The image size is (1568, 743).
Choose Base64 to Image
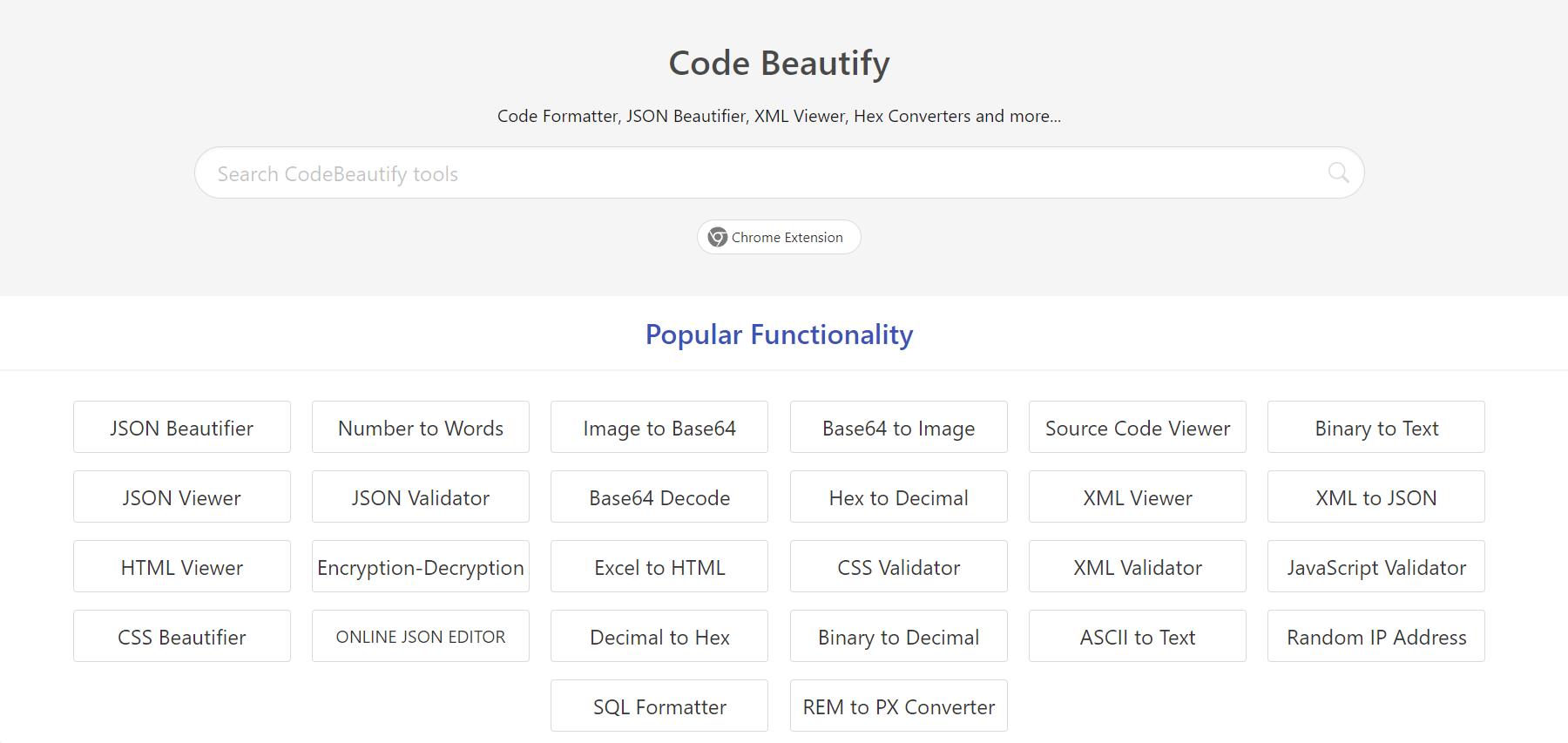click(x=899, y=427)
